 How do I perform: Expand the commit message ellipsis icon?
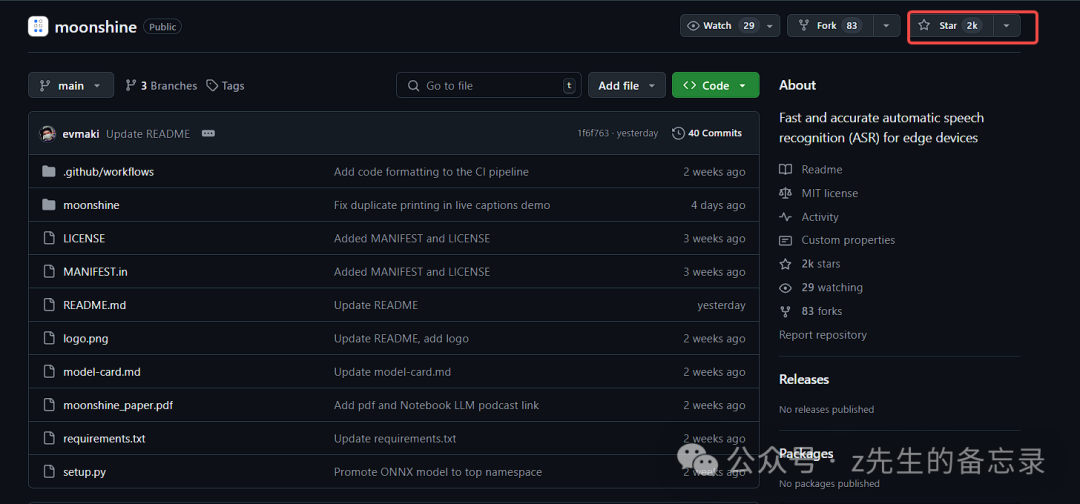coord(208,134)
